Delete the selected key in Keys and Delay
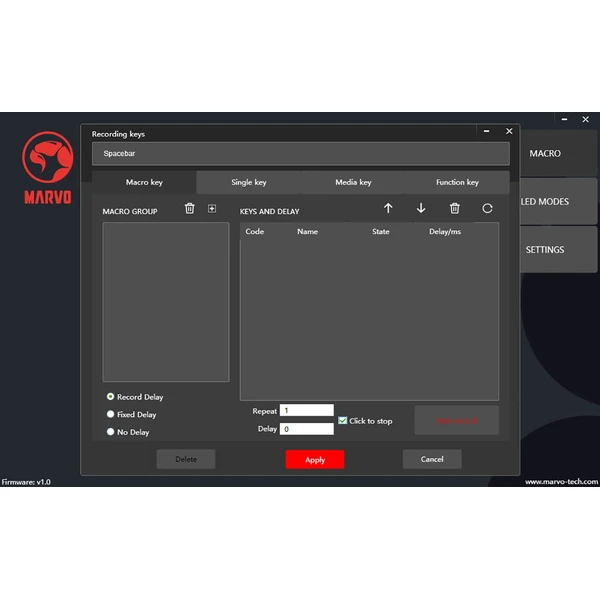Screen dimensions: 600x600 pyautogui.click(x=455, y=209)
